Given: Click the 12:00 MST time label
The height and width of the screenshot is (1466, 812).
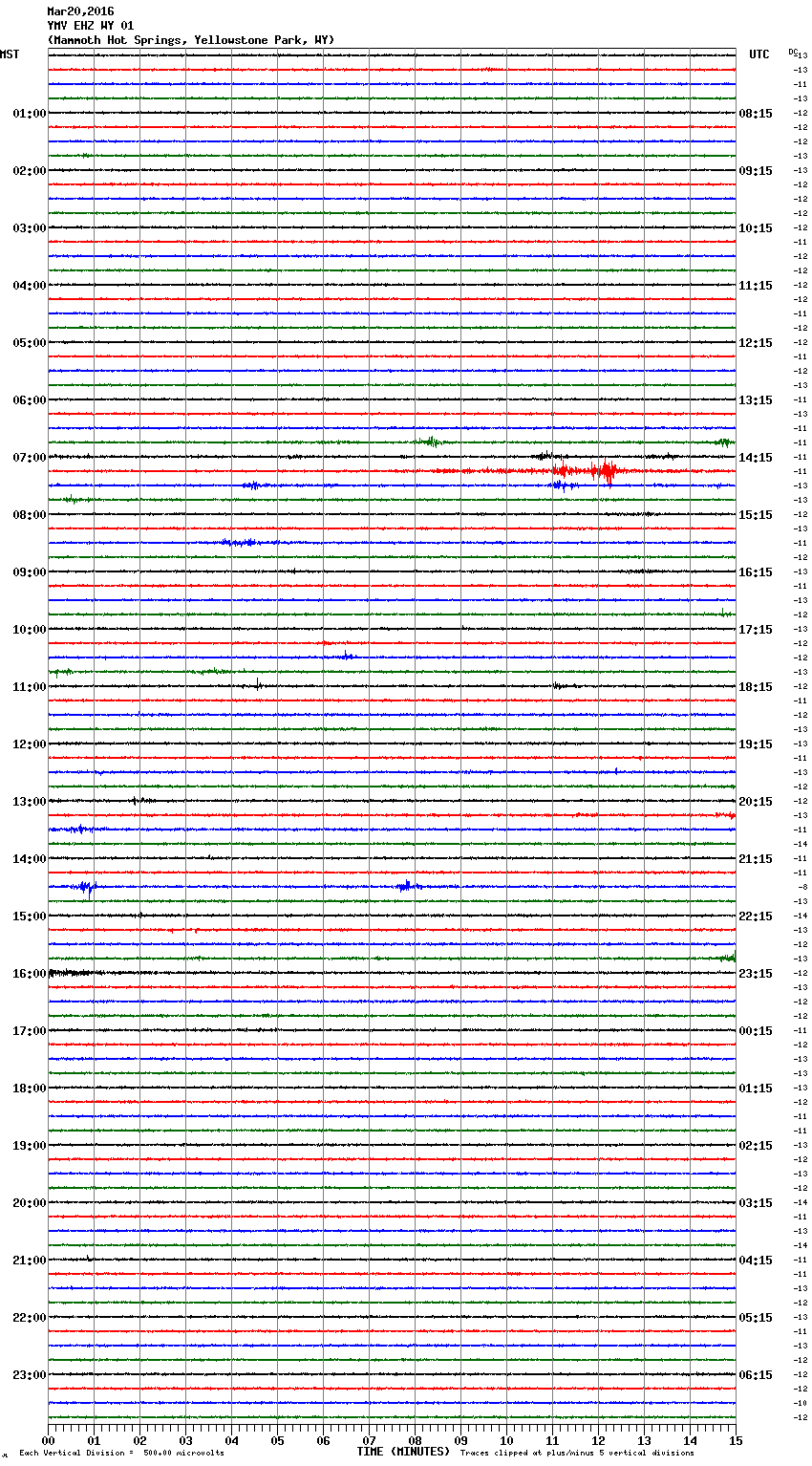Looking at the screenshot, I should coord(30,744).
